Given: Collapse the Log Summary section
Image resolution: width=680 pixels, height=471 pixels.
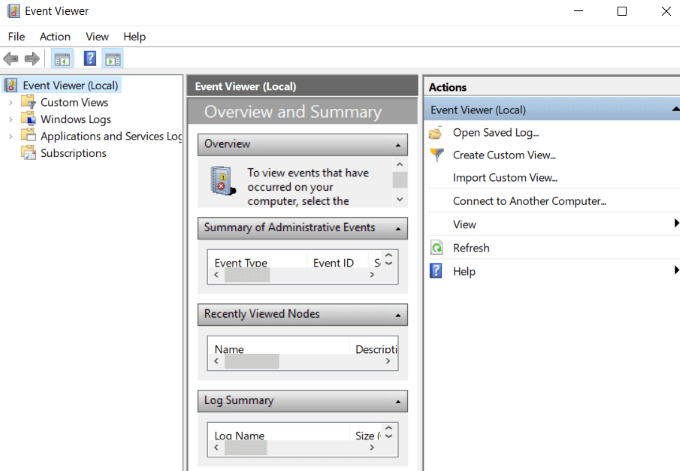Looking at the screenshot, I should pyautogui.click(x=398, y=402).
